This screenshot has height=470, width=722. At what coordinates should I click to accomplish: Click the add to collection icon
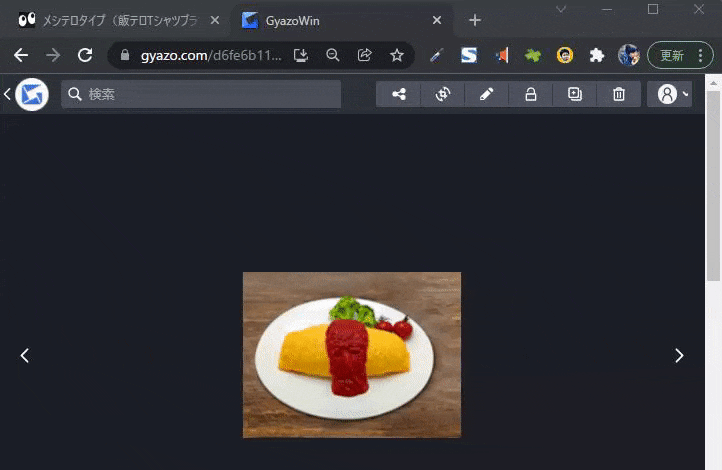(575, 94)
